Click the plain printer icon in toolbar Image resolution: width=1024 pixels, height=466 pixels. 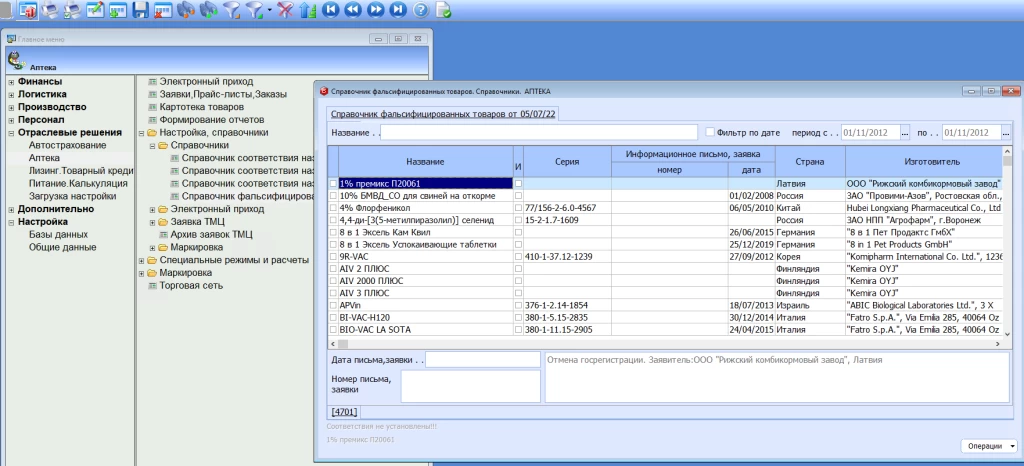(50, 9)
